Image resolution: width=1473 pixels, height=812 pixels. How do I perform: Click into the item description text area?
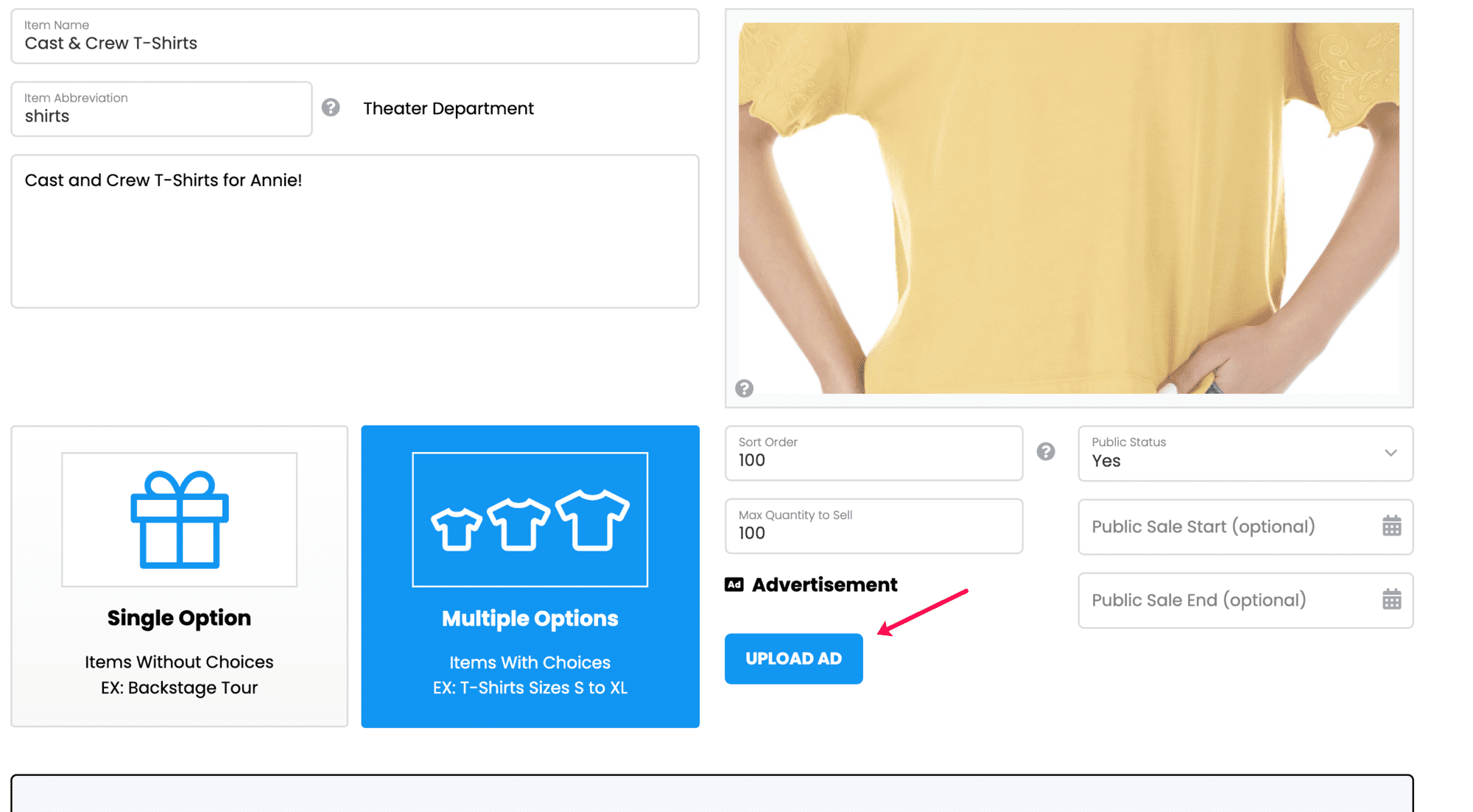coord(355,231)
